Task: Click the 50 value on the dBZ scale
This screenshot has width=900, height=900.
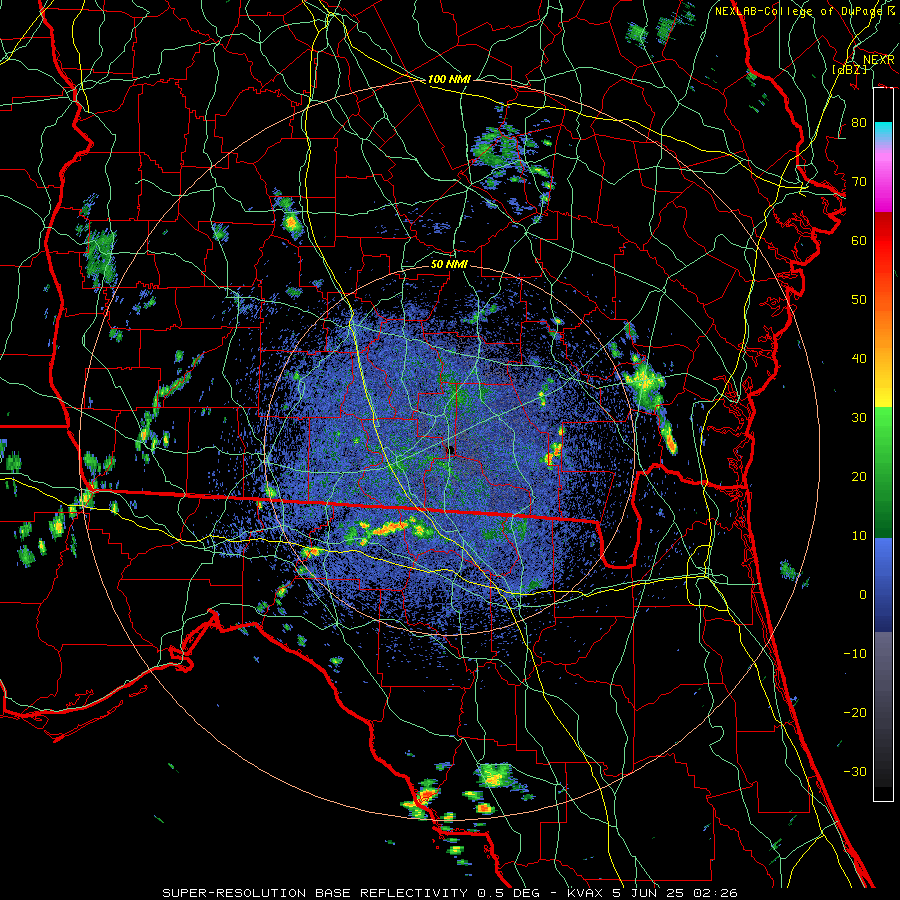Action: tap(859, 300)
